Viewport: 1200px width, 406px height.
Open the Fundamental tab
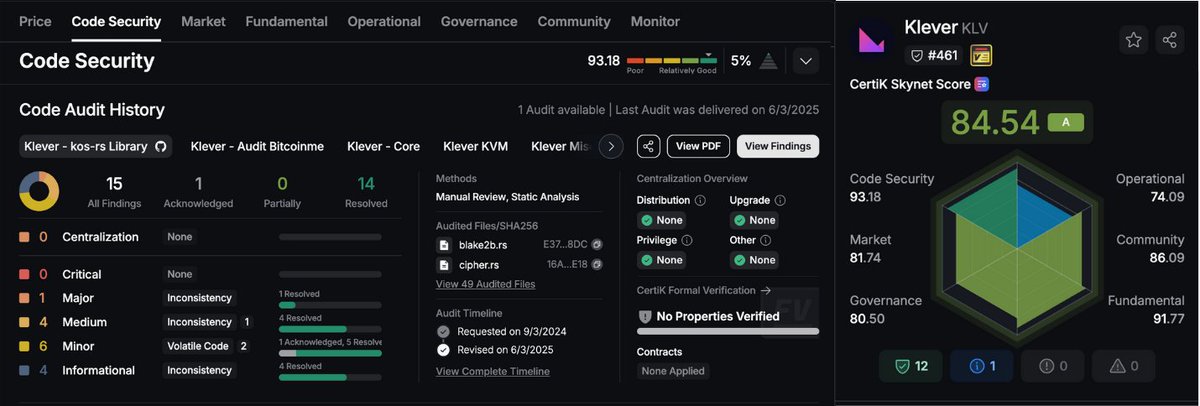tap(286, 21)
